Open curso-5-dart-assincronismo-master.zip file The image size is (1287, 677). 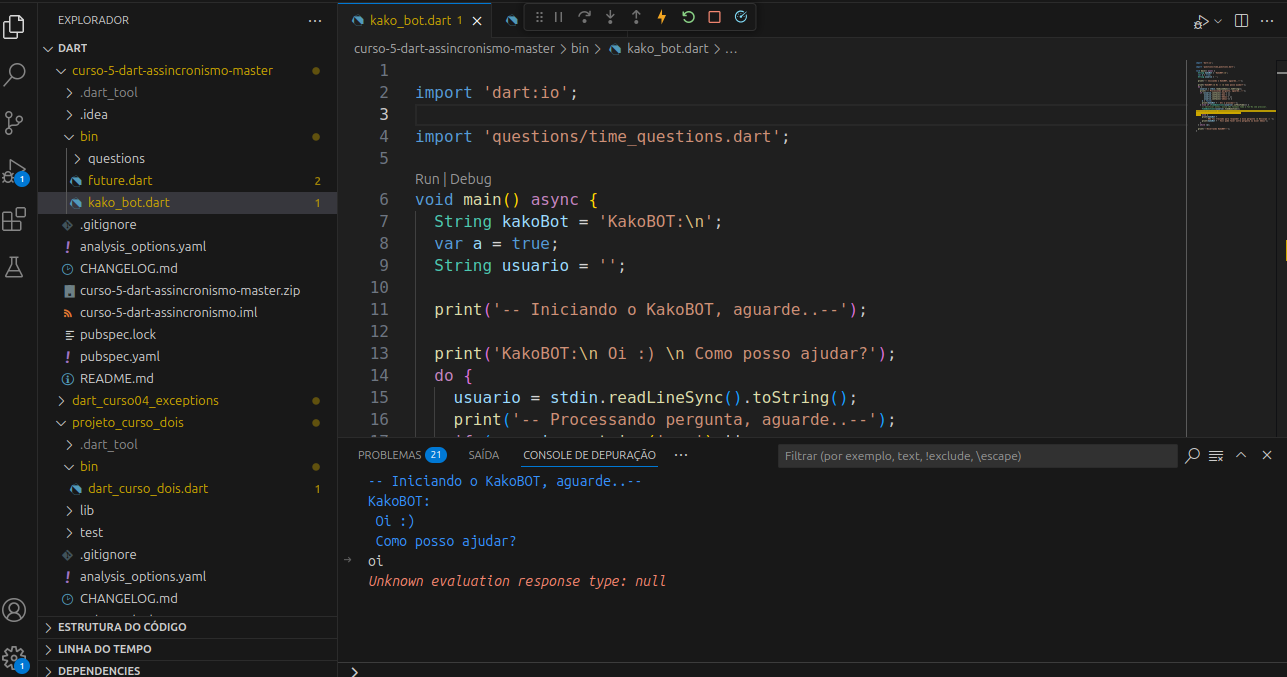188,290
